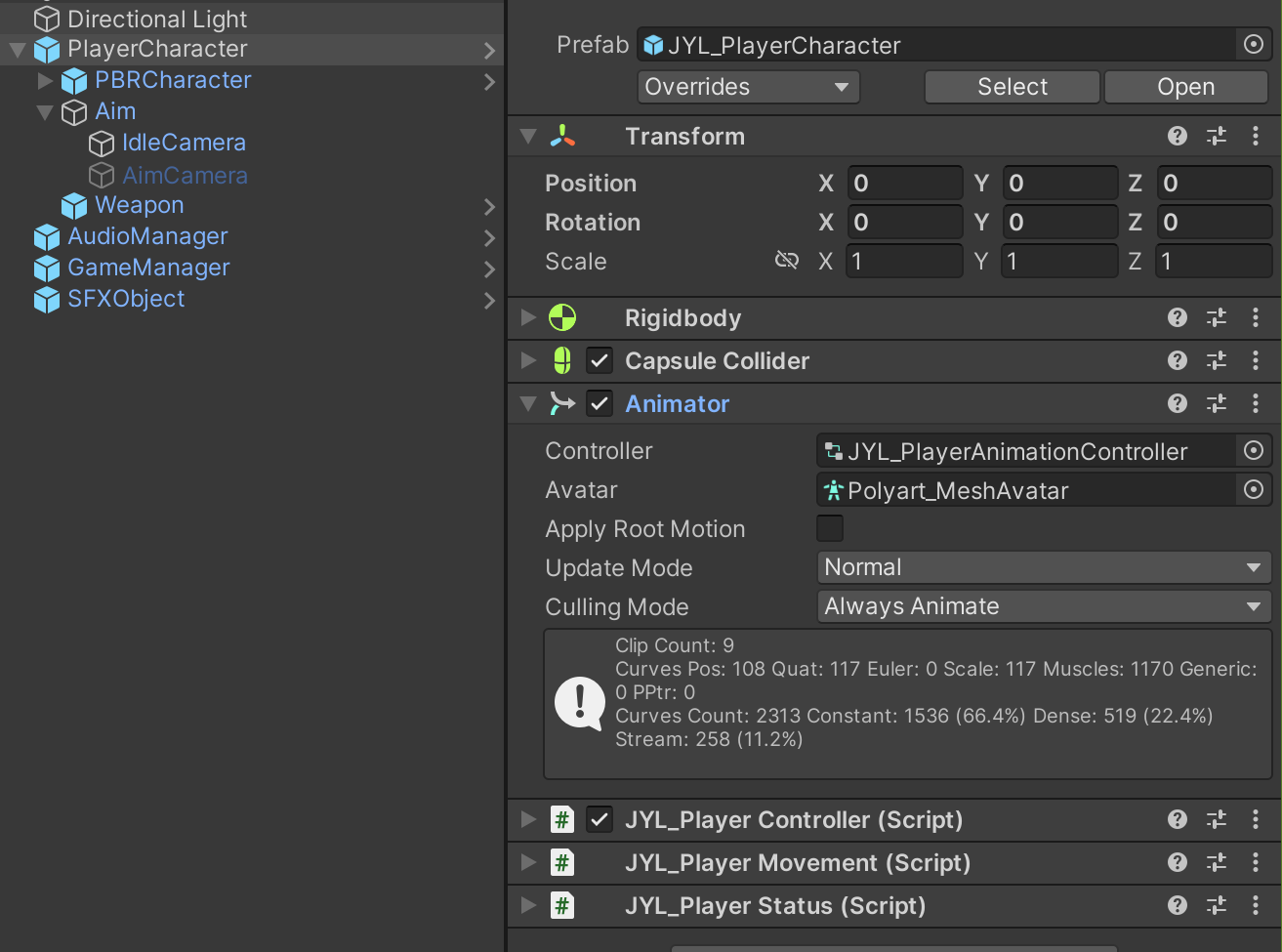Expand JYL_Player Status script foldout

pyautogui.click(x=528, y=905)
